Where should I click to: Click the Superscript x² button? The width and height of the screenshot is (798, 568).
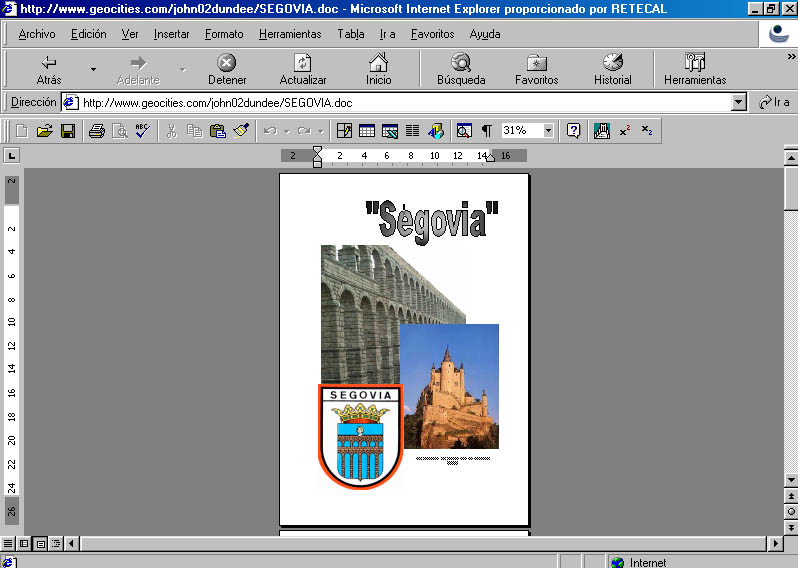pos(624,131)
